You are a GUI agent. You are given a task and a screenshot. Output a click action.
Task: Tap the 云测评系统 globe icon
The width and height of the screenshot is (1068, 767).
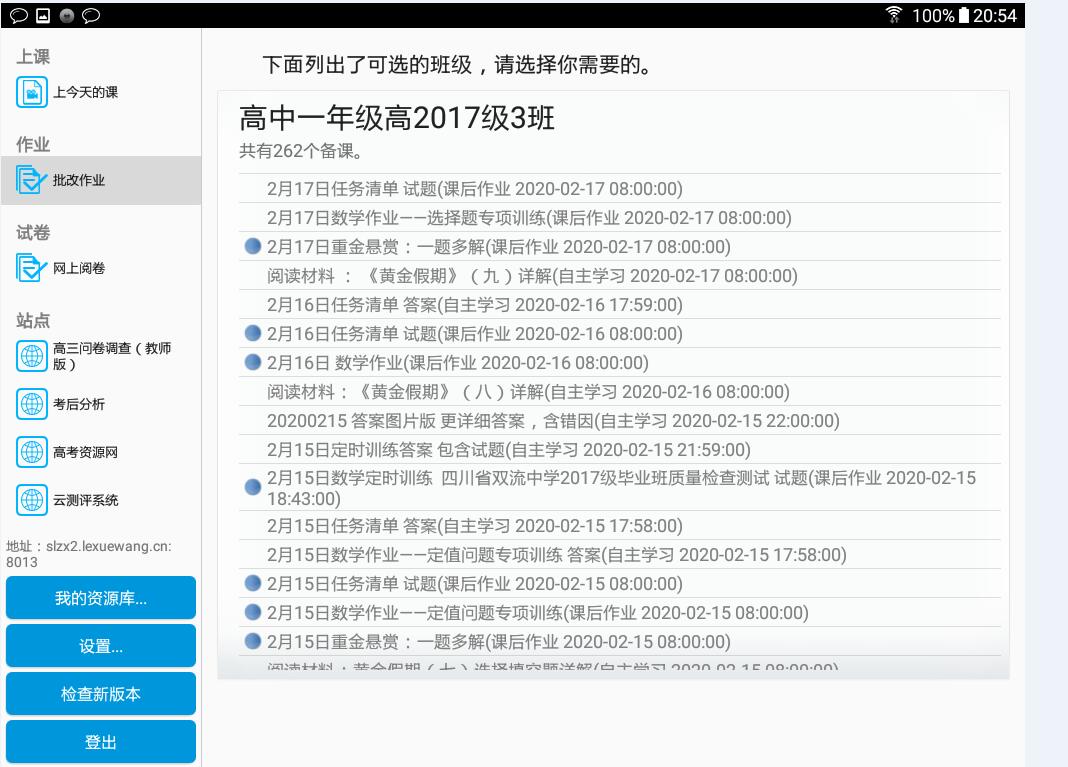32,500
